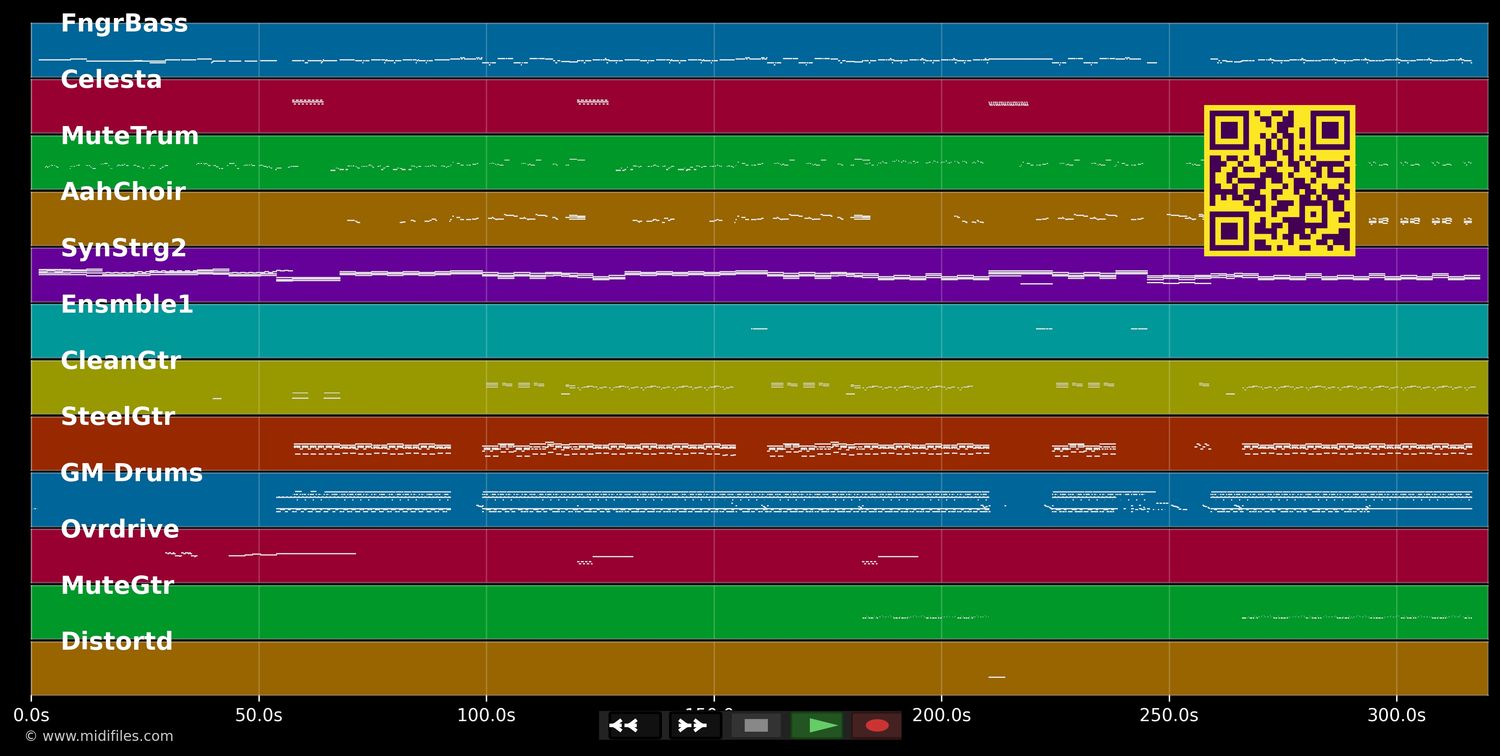Click the red record button
The image size is (1500, 756).
(x=877, y=726)
